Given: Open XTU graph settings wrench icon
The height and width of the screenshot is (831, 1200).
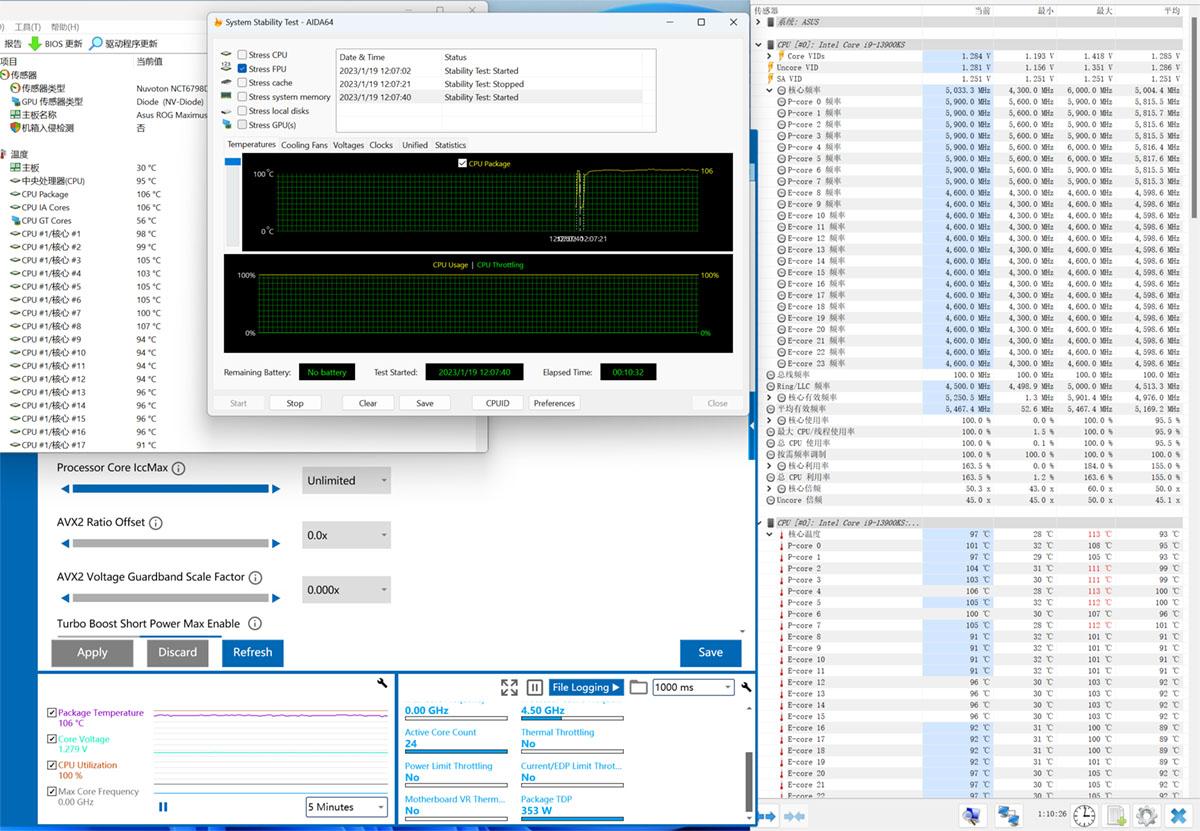Looking at the screenshot, I should tap(382, 683).
